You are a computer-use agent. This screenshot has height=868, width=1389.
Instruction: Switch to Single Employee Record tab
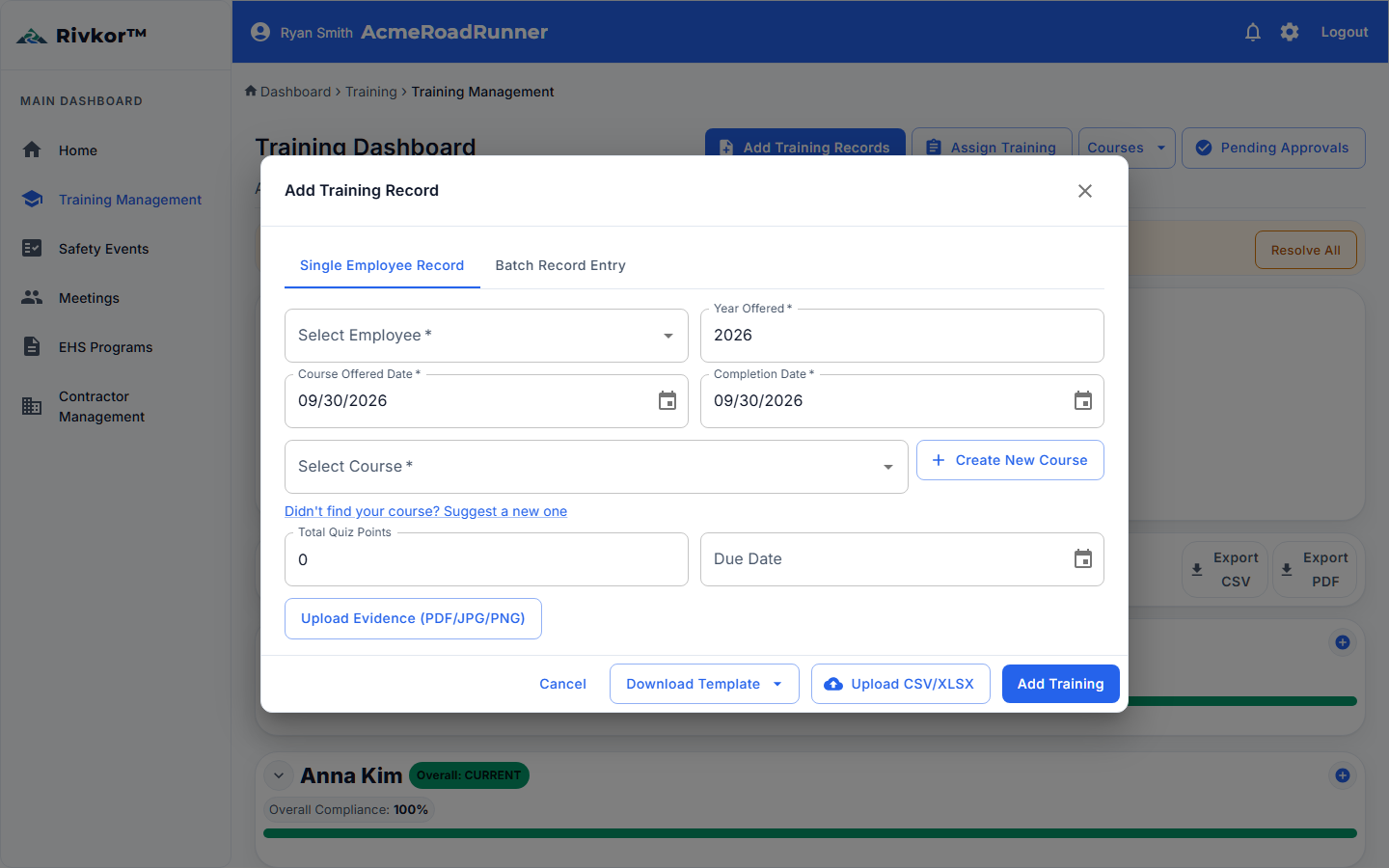click(382, 265)
